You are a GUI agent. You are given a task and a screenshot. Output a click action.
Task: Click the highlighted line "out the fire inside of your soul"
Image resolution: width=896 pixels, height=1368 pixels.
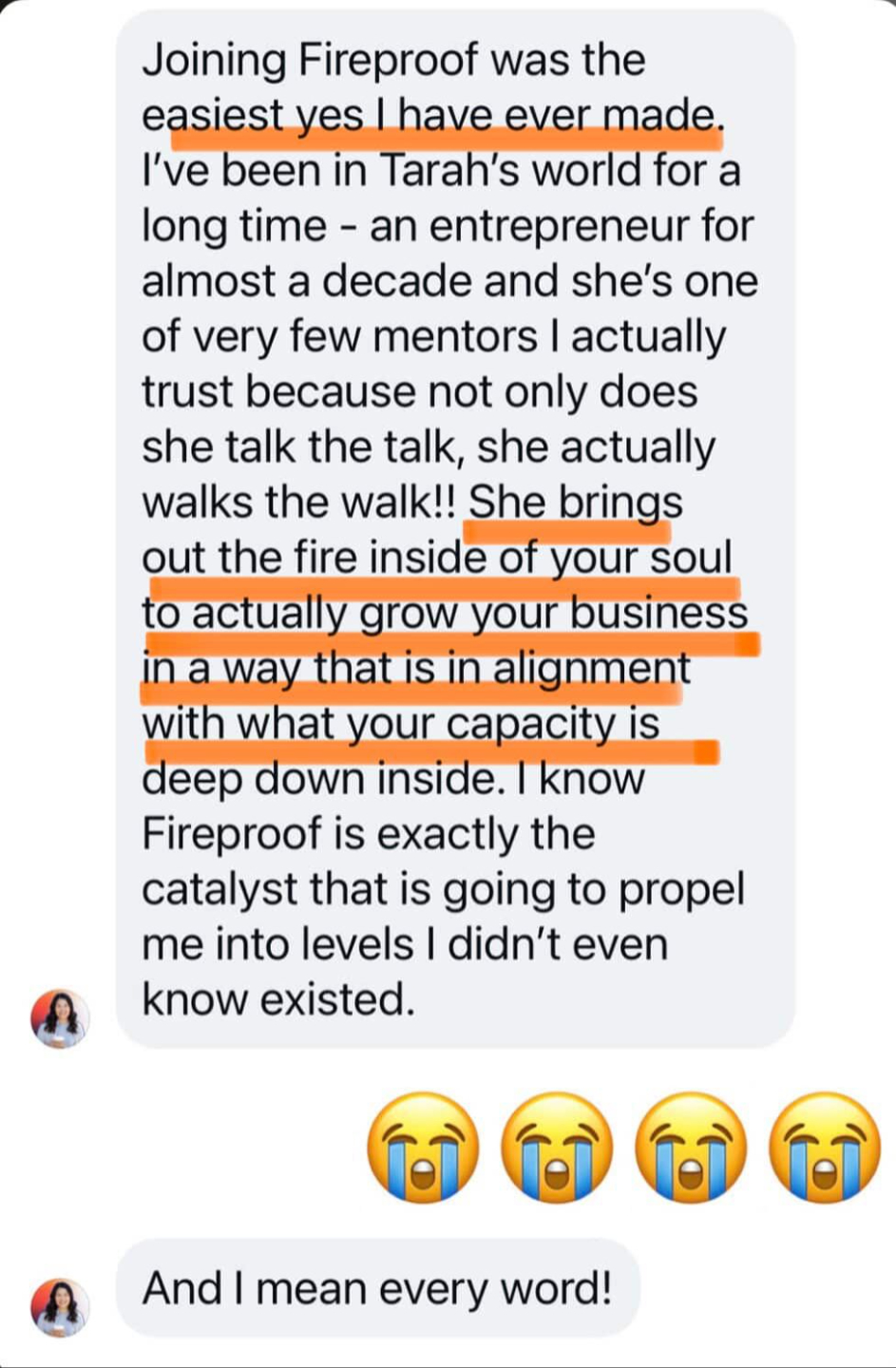tap(438, 558)
